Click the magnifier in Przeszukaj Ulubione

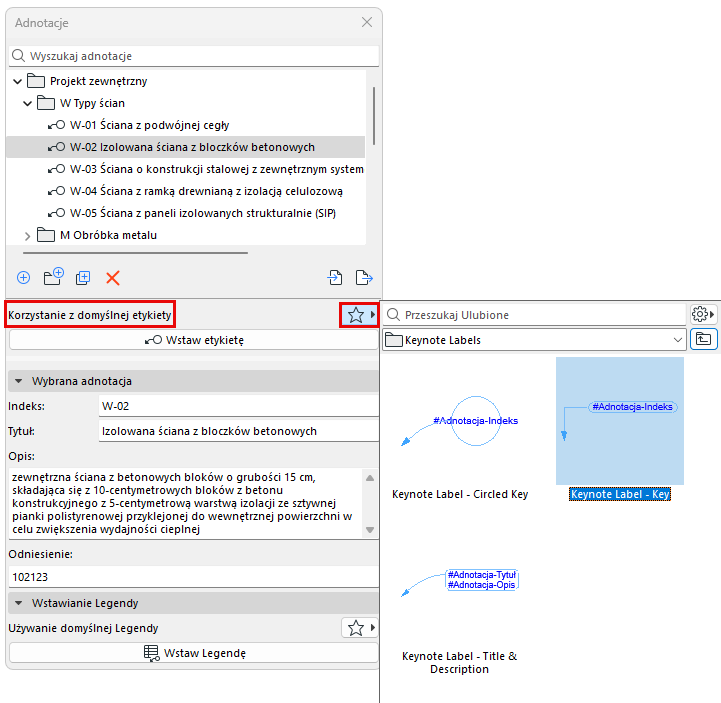pyautogui.click(x=394, y=314)
